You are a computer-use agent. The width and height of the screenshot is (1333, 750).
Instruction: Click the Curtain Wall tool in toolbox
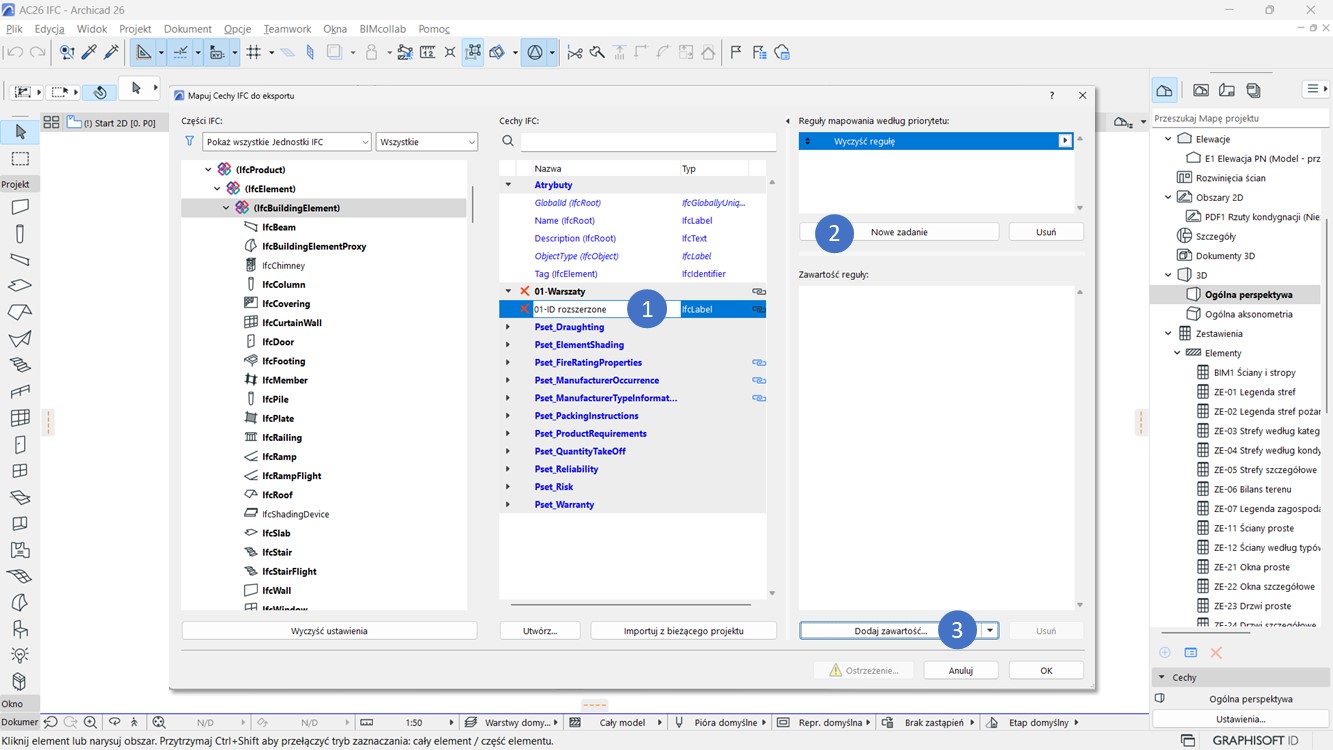(x=19, y=418)
